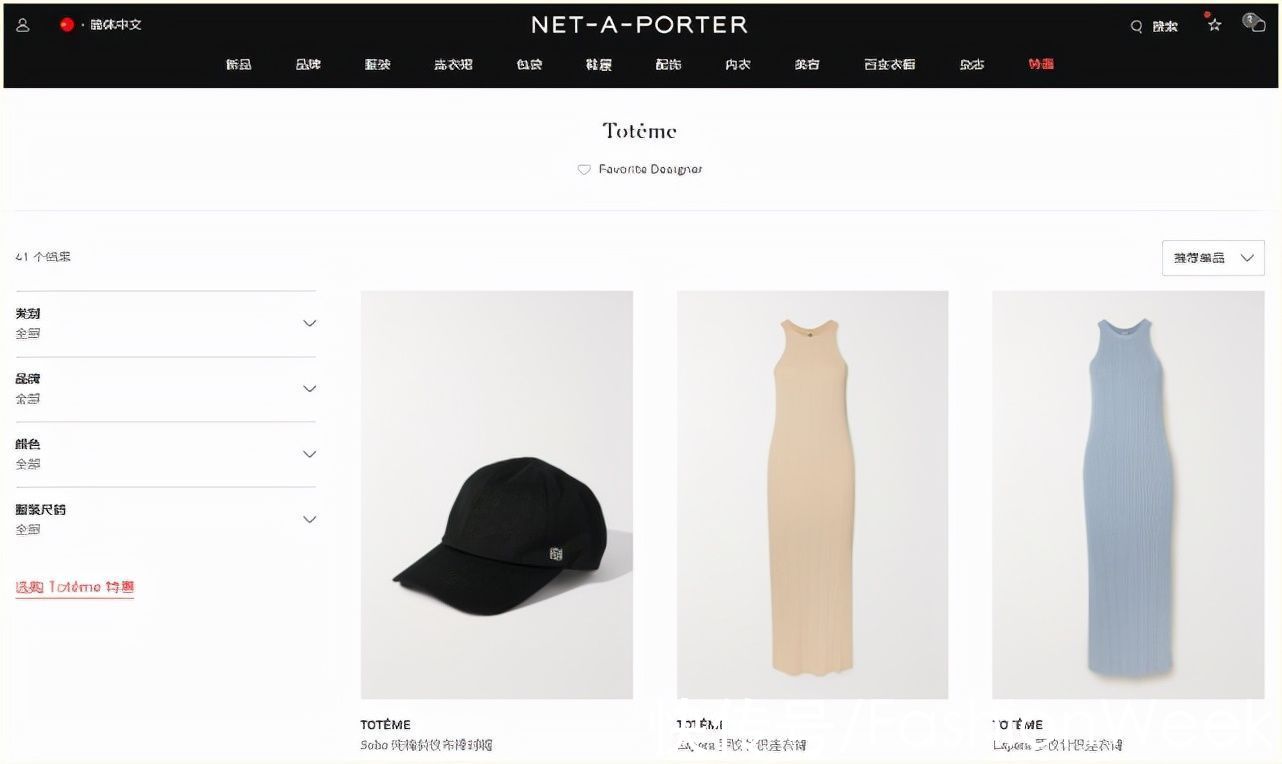1282x764 pixels.
Task: Open the 鞋履 menu in navigation
Action: pos(598,65)
